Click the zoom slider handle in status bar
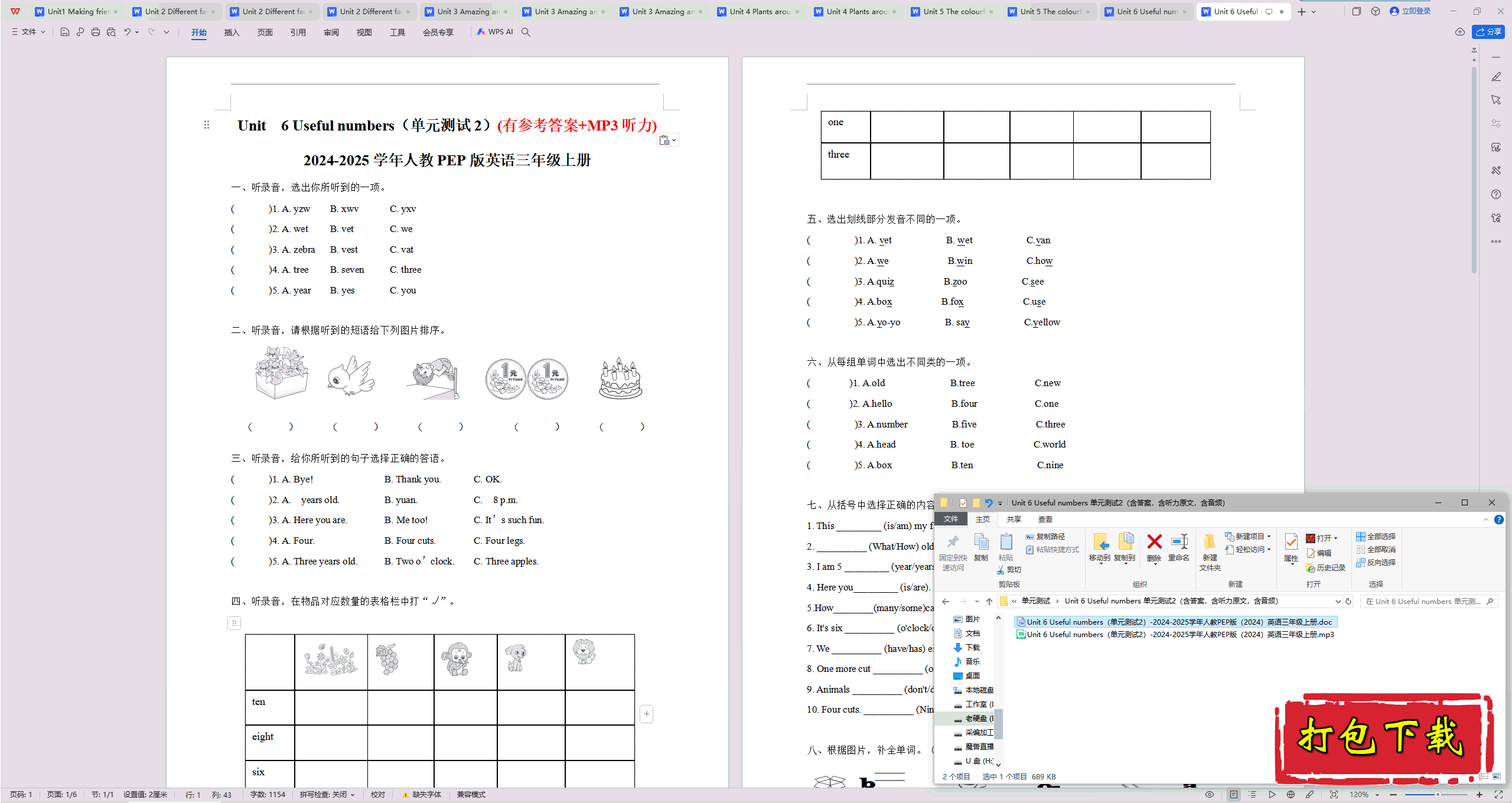The width and height of the screenshot is (1512, 803). [x=1438, y=795]
